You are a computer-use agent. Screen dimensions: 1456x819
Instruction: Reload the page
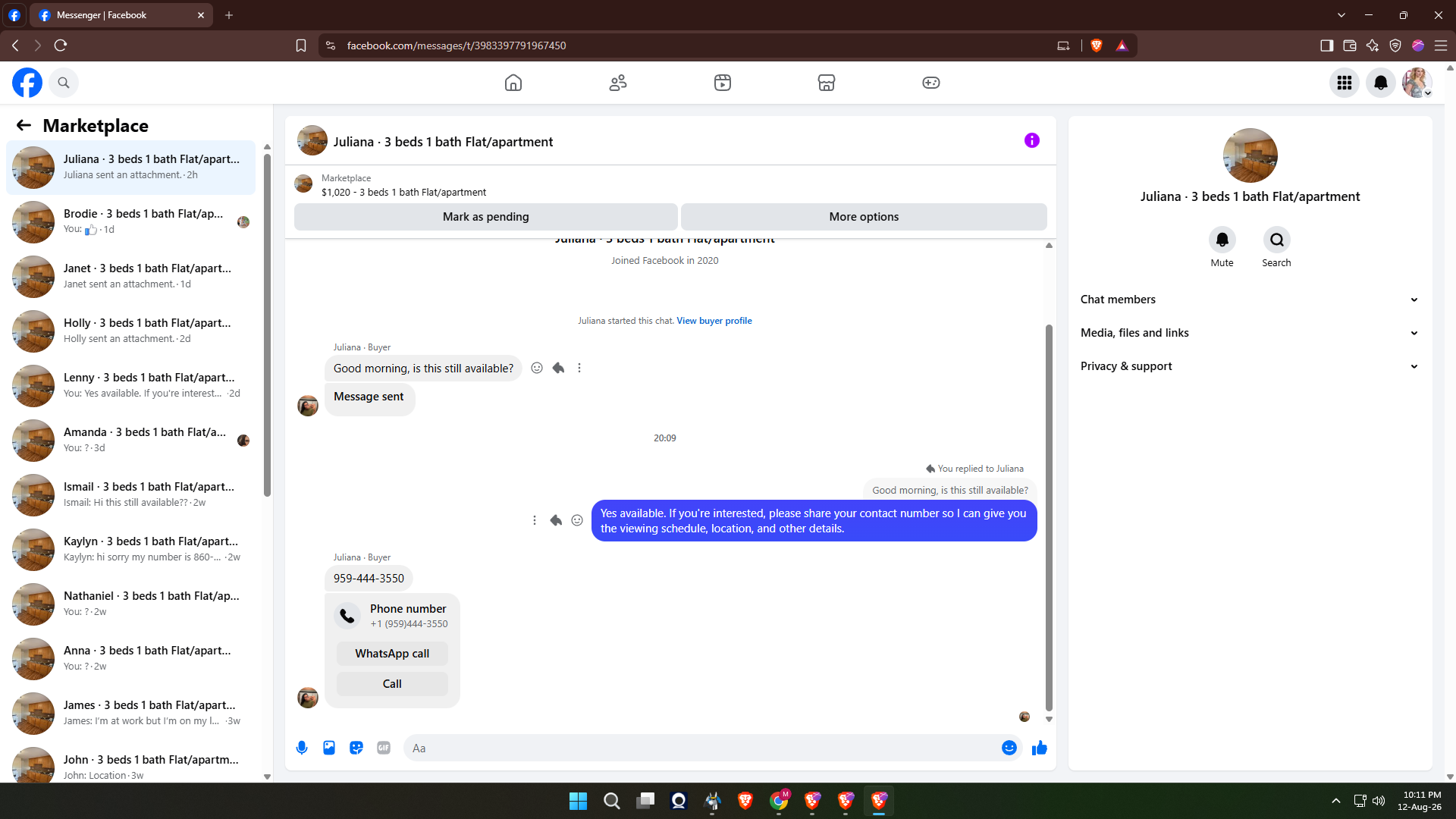[61, 45]
